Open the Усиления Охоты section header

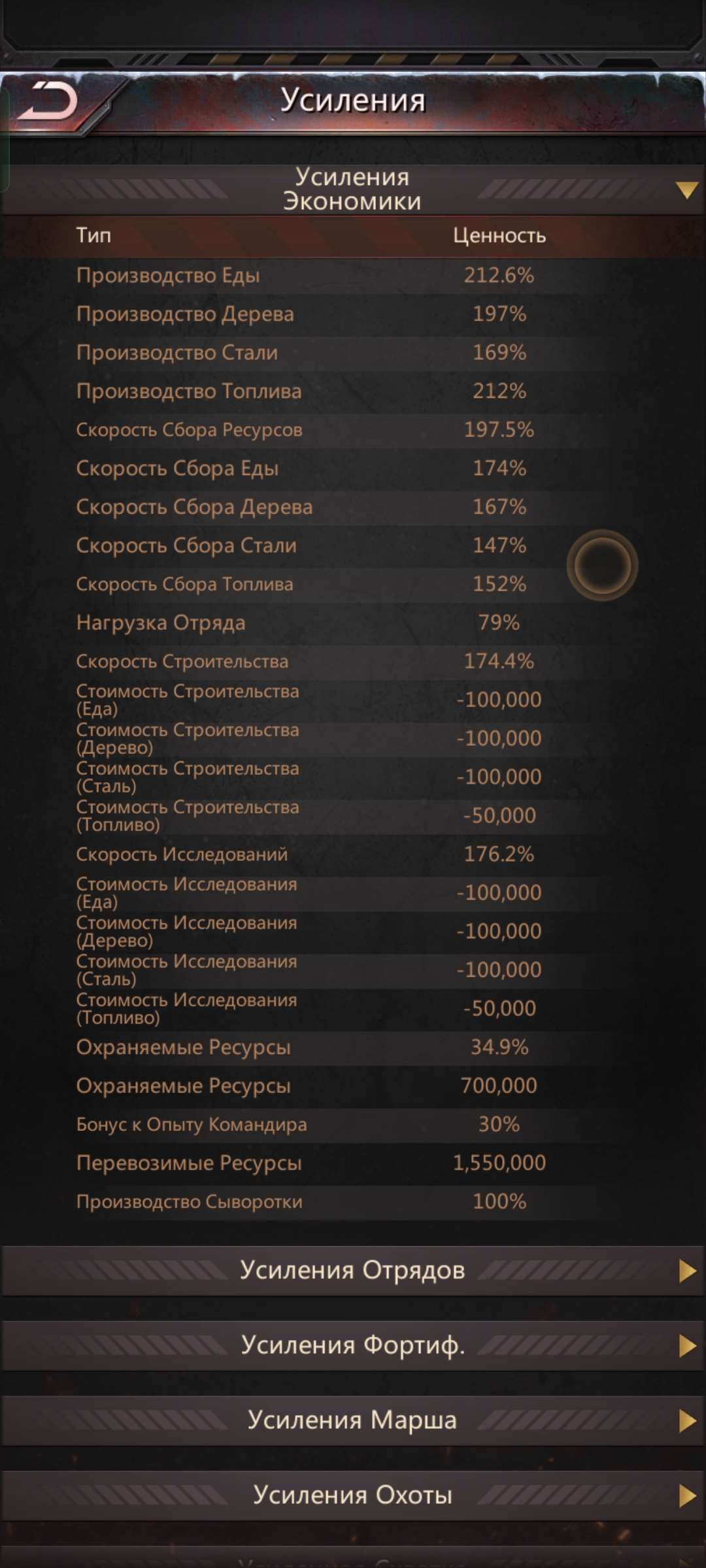353,1495
